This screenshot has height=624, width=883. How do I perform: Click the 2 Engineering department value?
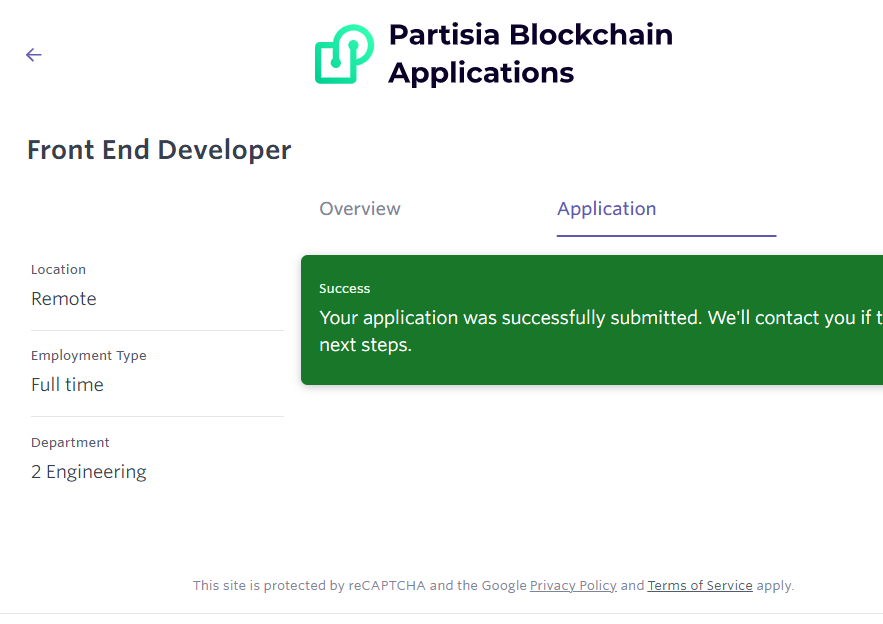(x=89, y=472)
